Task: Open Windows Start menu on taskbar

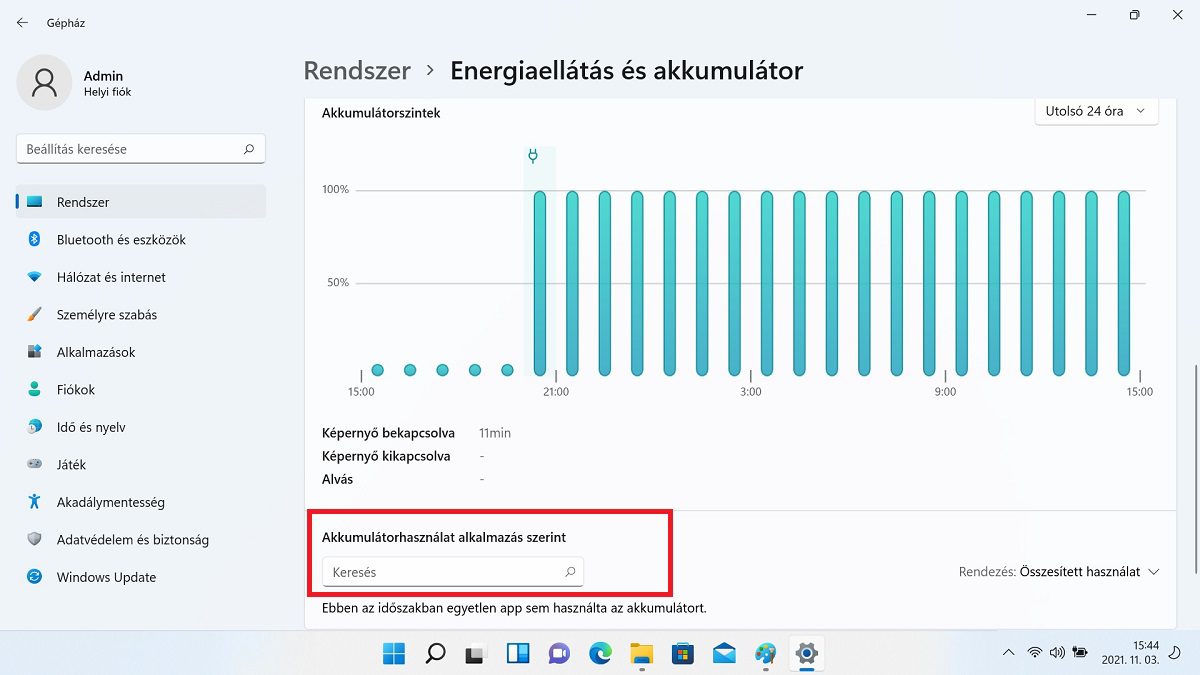Action: tap(394, 653)
